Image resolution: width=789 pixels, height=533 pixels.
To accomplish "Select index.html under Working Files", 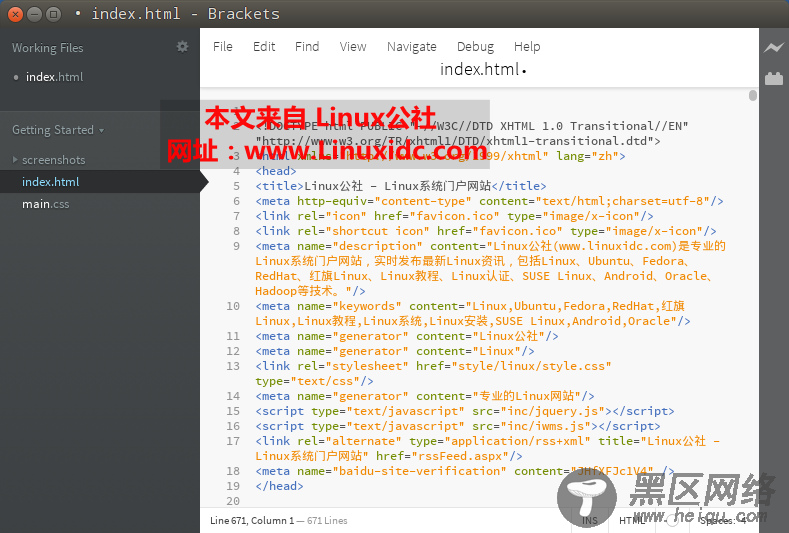I will [54, 77].
